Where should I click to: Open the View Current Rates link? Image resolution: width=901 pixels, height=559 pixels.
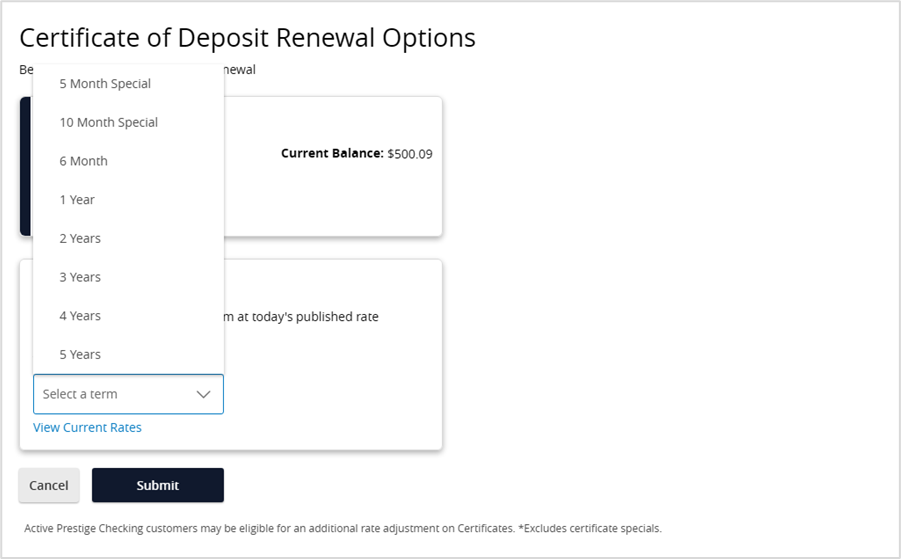87,427
